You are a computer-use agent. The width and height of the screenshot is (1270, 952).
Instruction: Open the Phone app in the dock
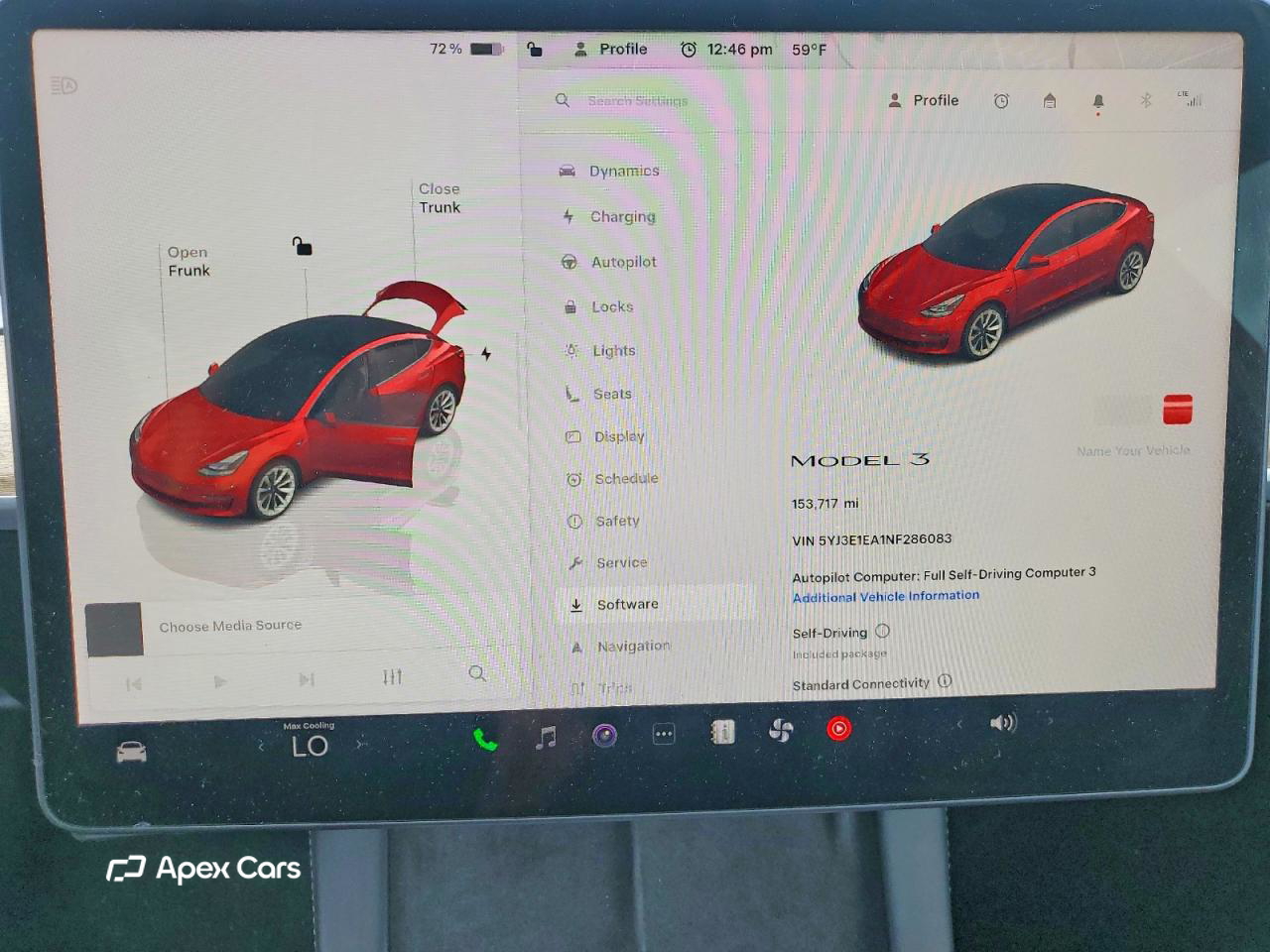(484, 739)
